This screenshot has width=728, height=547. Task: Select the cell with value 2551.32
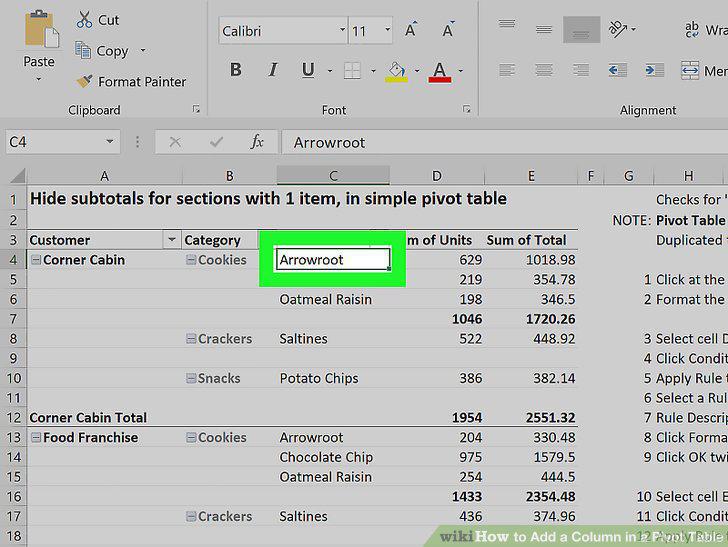pos(531,417)
